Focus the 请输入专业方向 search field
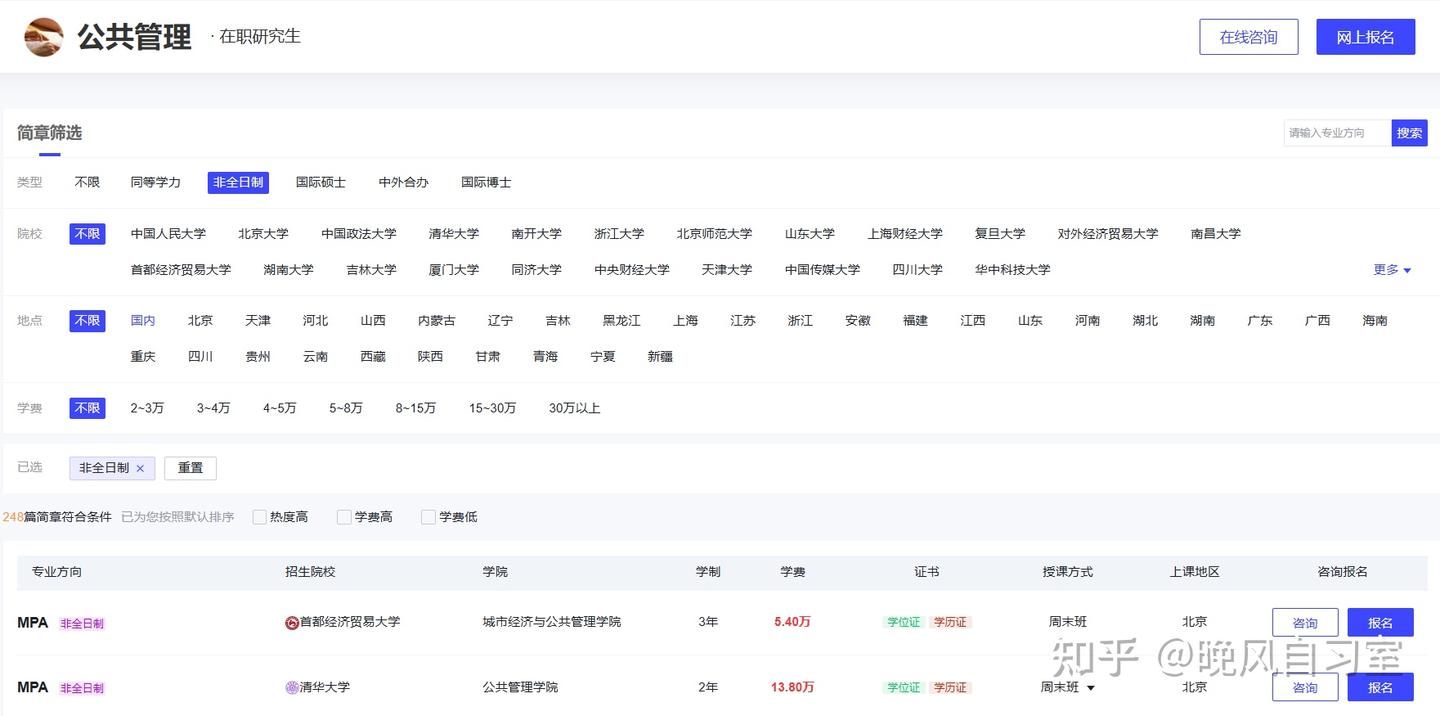 click(x=1337, y=133)
